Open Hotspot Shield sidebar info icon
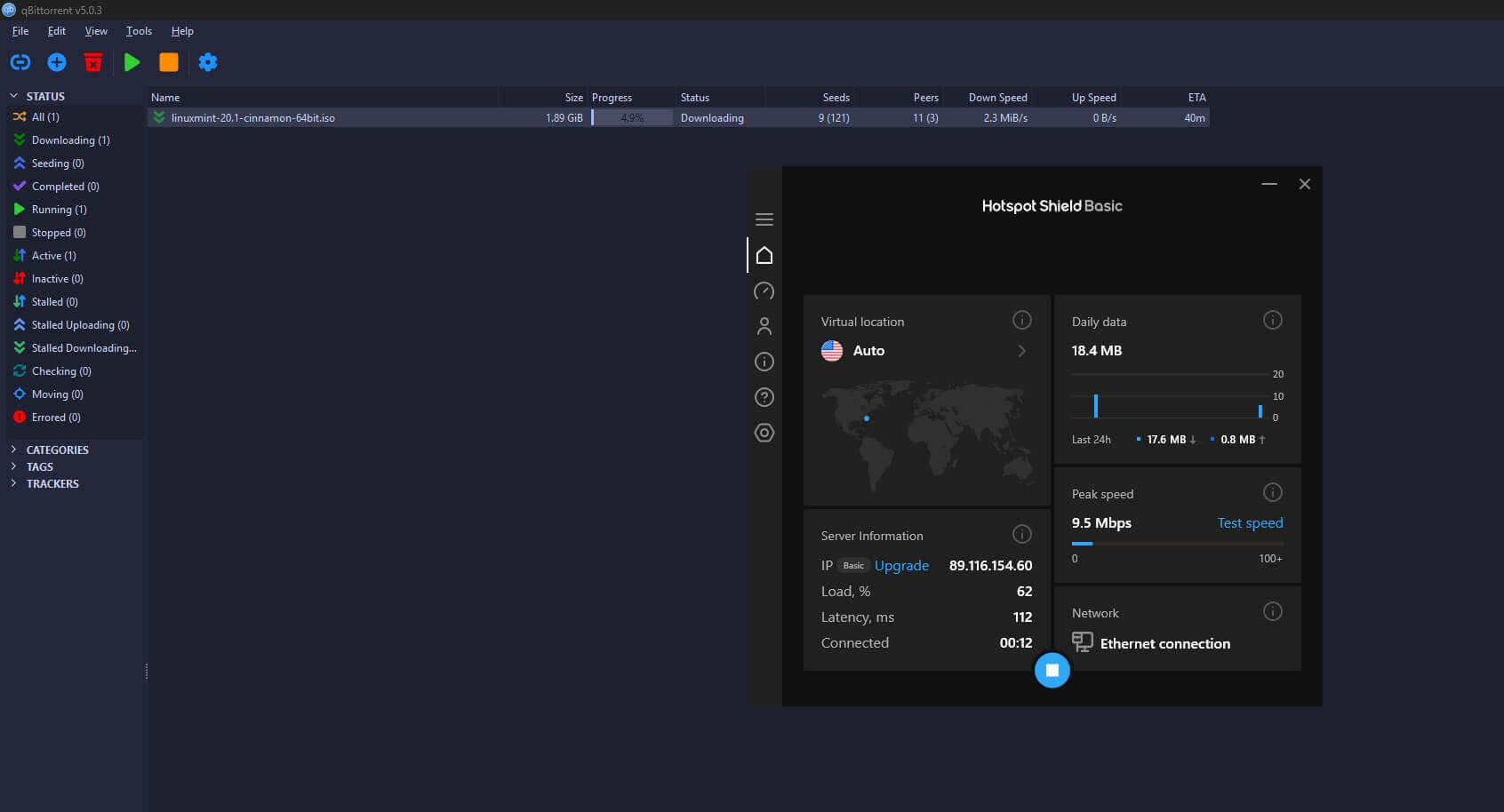Screen dimensions: 1504x812 pyautogui.click(x=764, y=362)
